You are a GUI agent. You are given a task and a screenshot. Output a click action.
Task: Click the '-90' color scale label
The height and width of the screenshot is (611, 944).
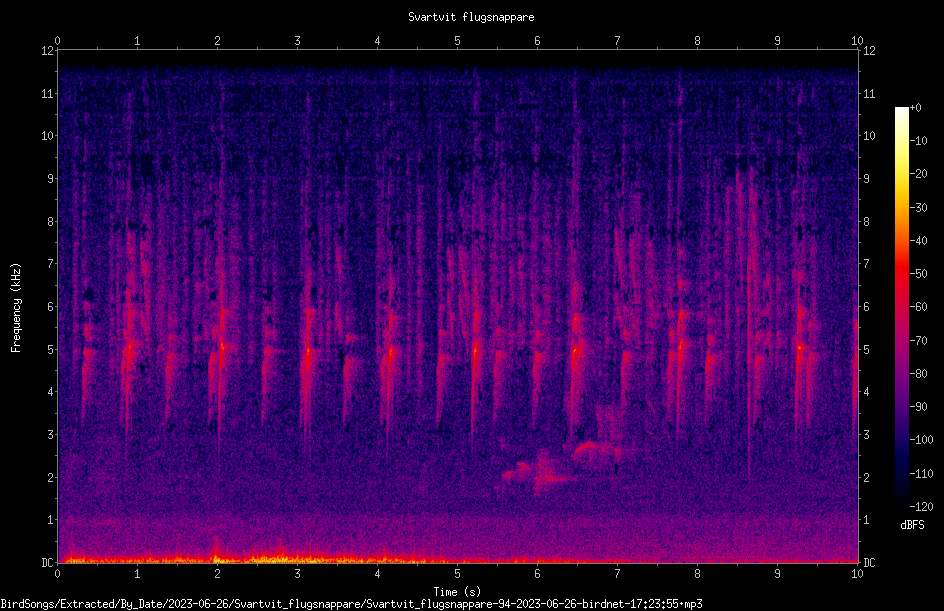point(919,407)
